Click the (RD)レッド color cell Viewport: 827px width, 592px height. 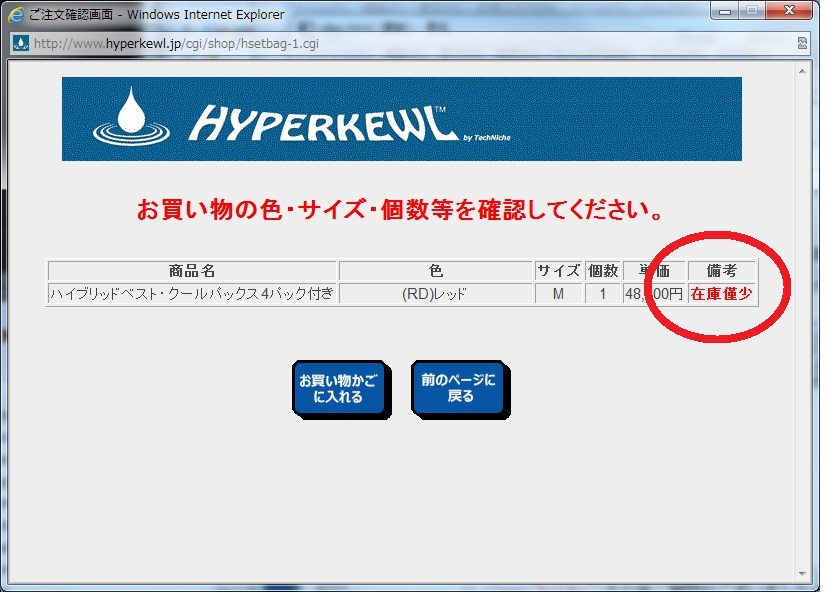pos(436,293)
